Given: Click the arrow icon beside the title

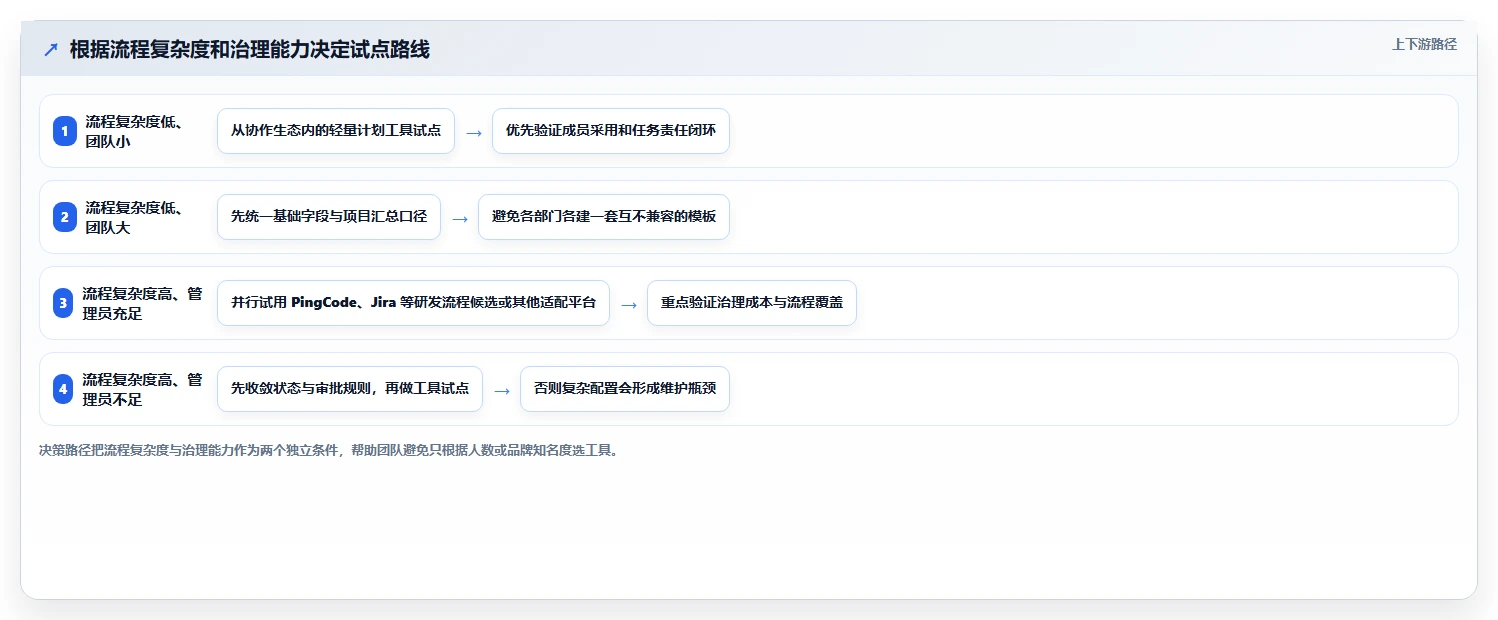Looking at the screenshot, I should point(51,50).
